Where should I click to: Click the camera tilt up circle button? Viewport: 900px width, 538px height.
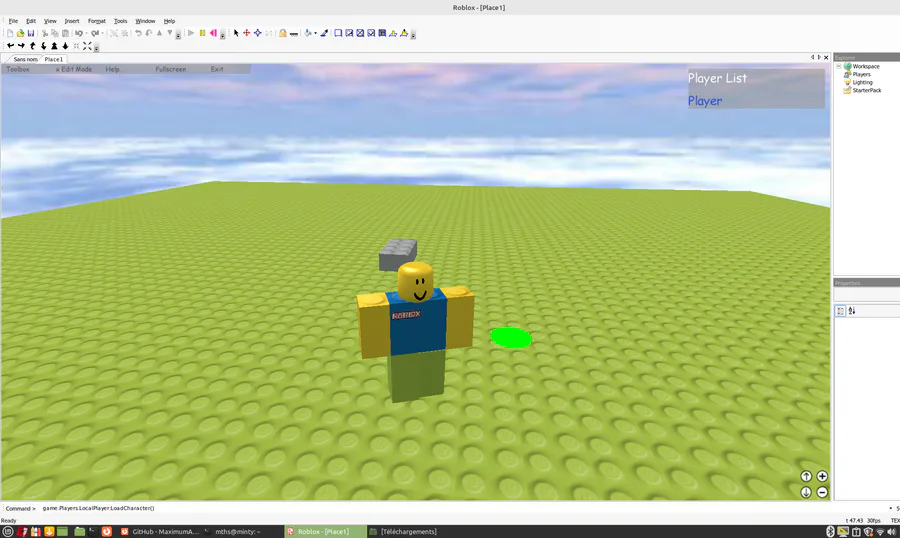[x=806, y=477]
